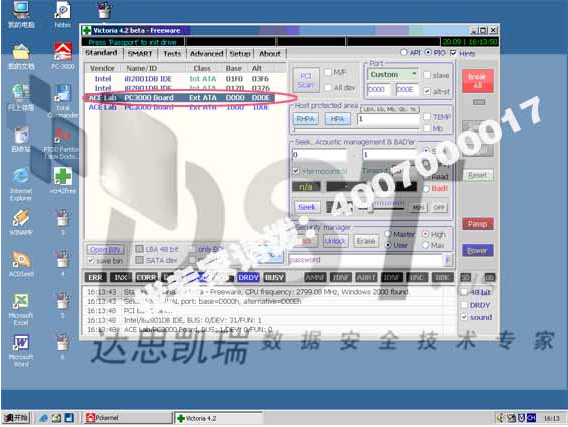Screen dimensions: 568x427
Task: Open desktop icon labeled 6
Action: point(63,347)
